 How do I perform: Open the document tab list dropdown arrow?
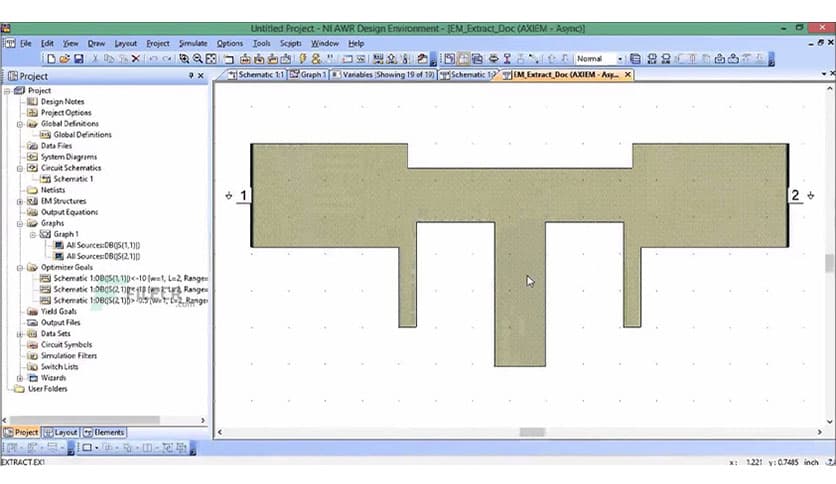824,74
